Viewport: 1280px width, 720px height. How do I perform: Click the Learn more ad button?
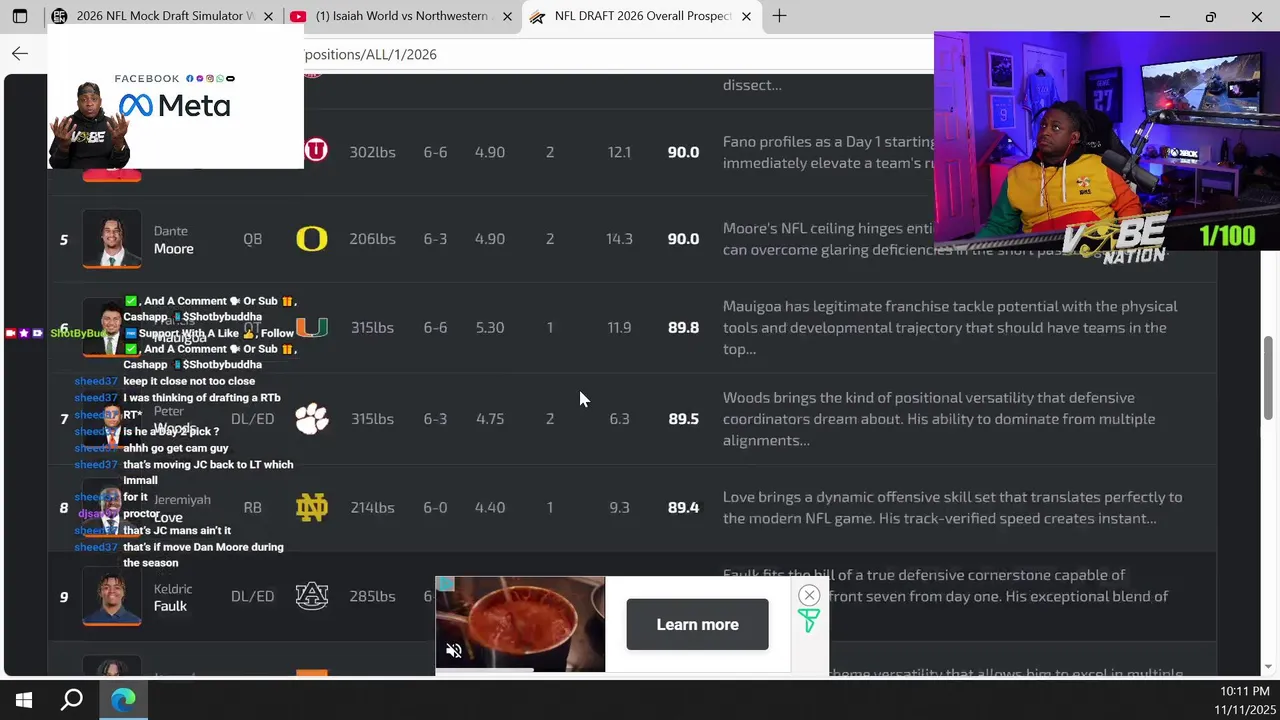(697, 624)
